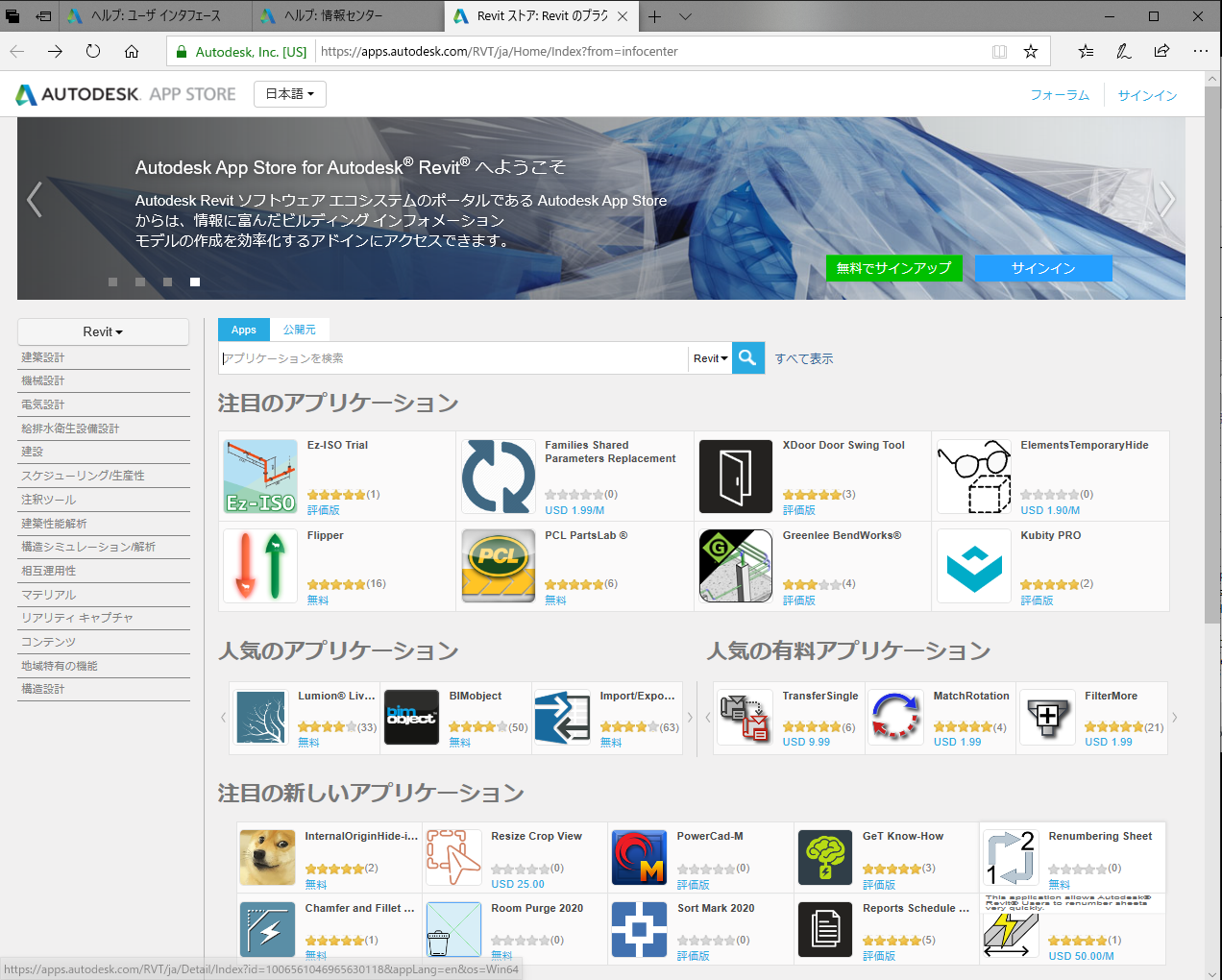Image resolution: width=1222 pixels, height=980 pixels.
Task: Open the BIMobject app icon
Action: pos(412,718)
